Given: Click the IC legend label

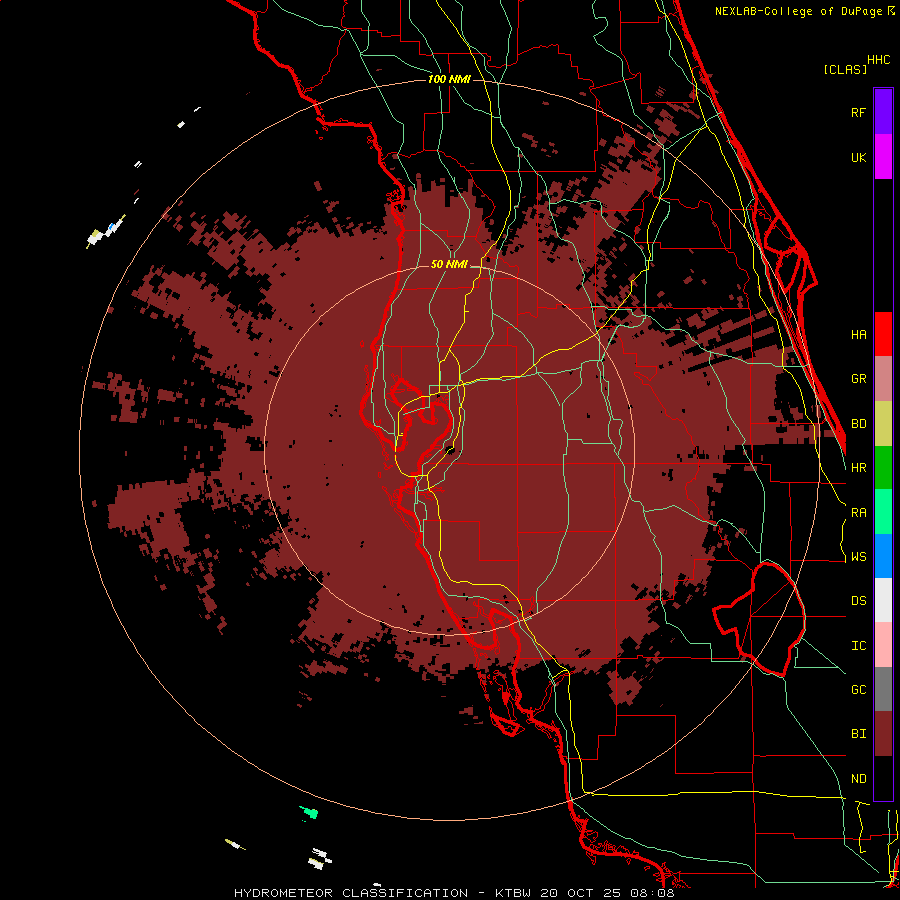Looking at the screenshot, I should tap(859, 646).
